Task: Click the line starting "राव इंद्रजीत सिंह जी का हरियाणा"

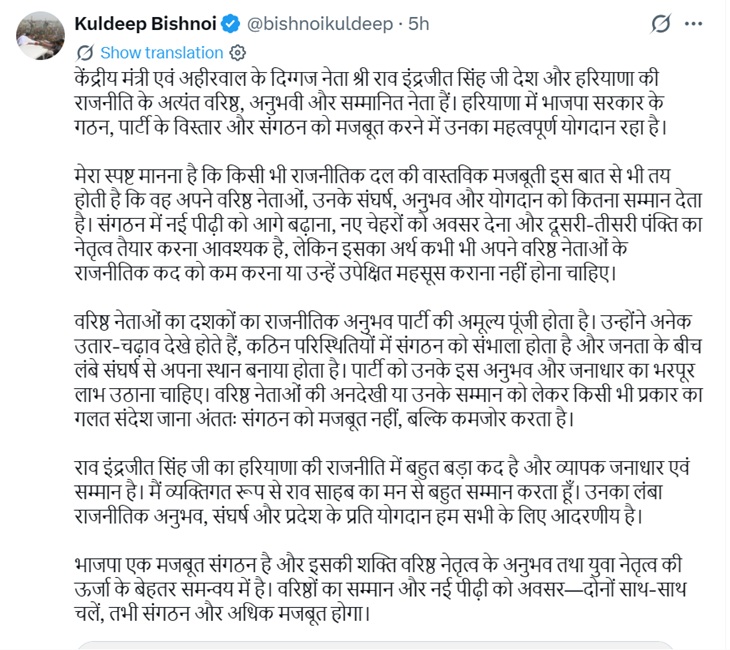Action: click(x=382, y=467)
